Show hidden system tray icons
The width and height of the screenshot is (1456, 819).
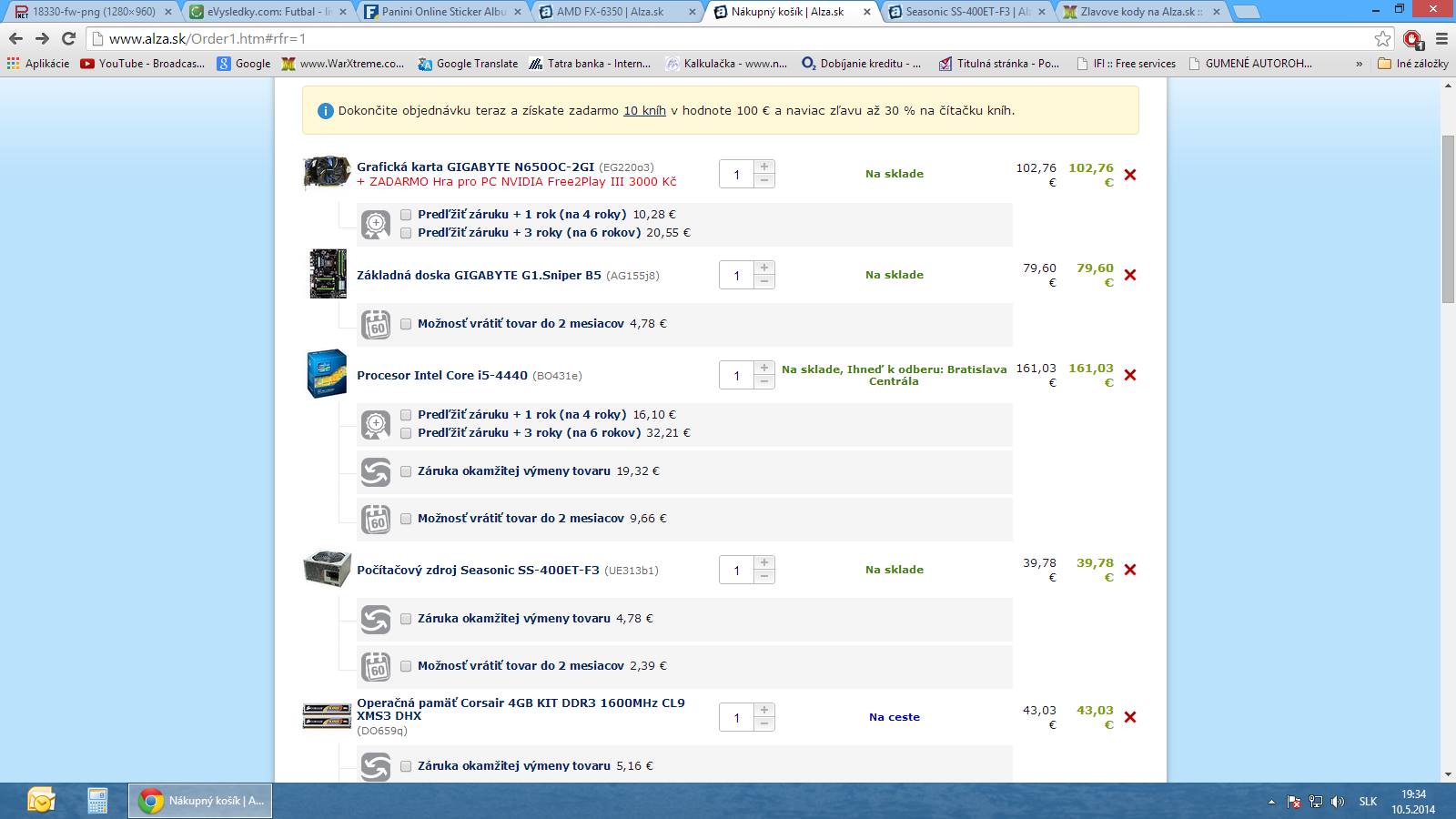(x=1272, y=802)
